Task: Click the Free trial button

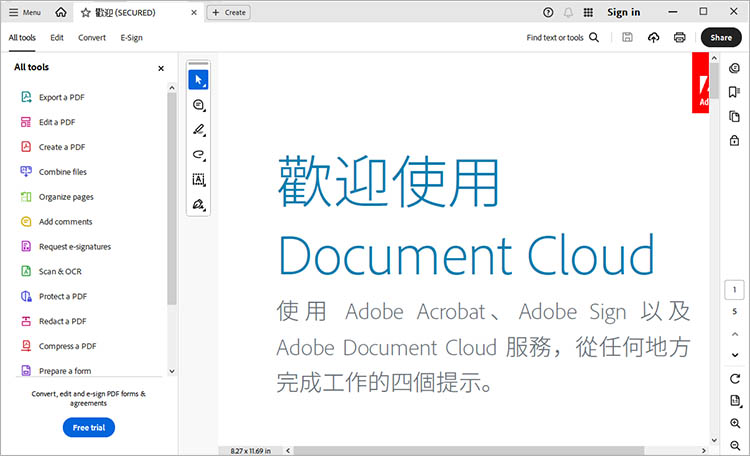Action: 89,427
